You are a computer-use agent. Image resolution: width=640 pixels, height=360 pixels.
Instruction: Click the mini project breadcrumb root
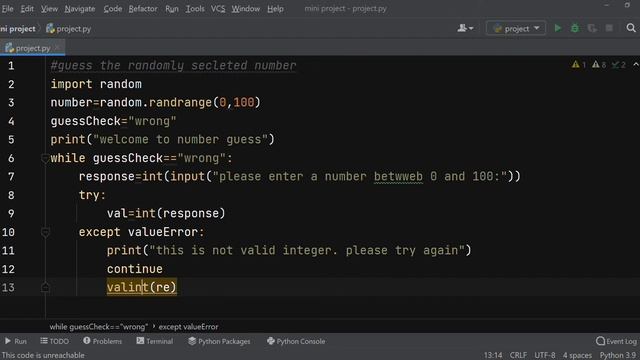point(18,29)
